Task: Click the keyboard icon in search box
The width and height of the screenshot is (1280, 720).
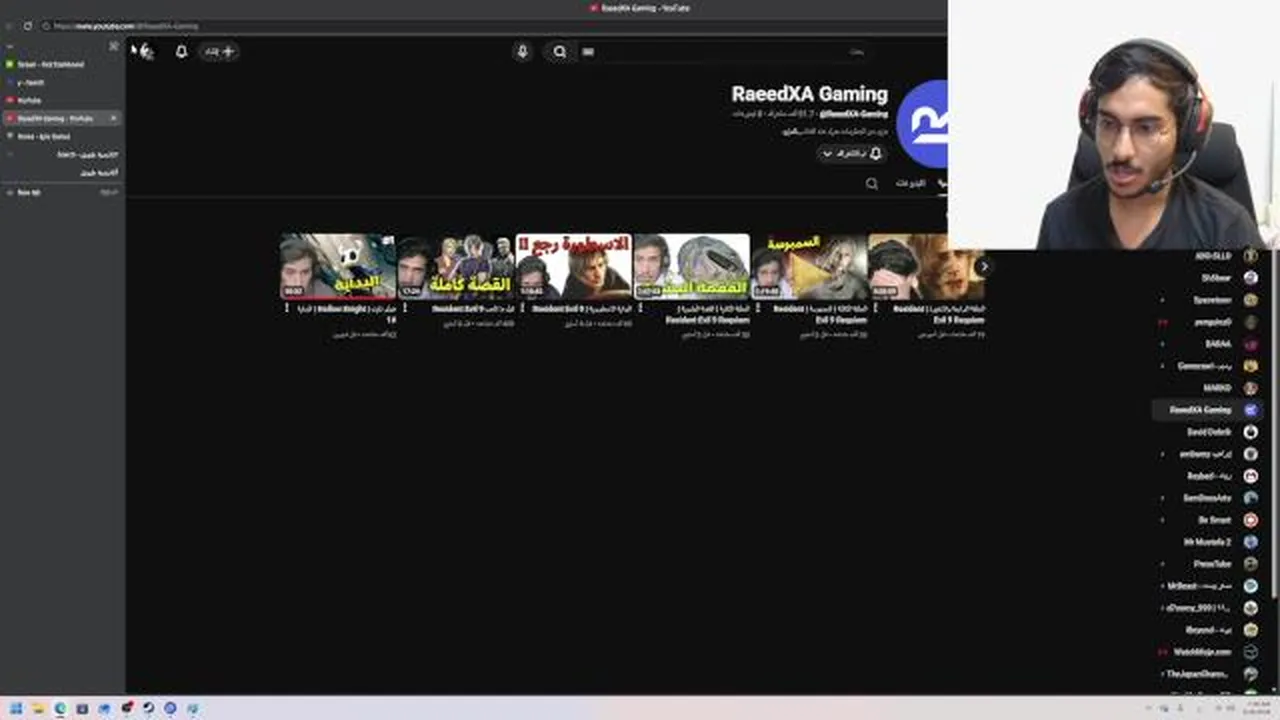Action: pos(588,52)
